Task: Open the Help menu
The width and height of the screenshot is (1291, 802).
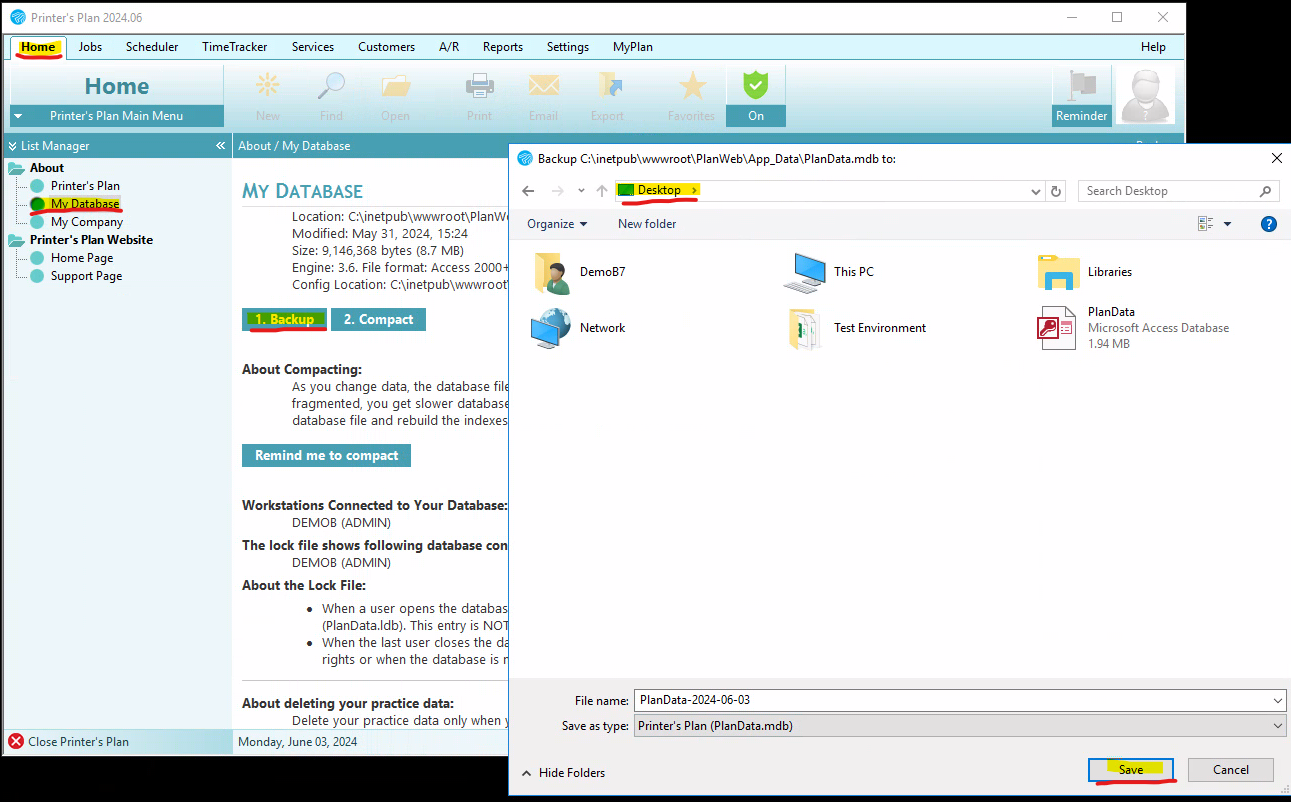Action: point(1153,47)
